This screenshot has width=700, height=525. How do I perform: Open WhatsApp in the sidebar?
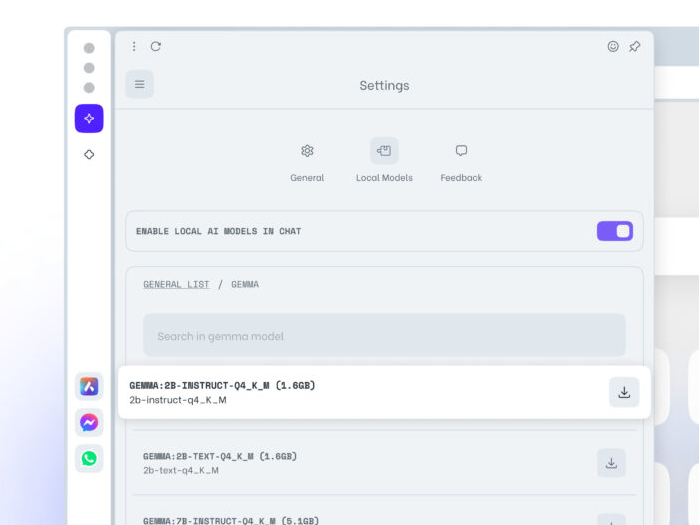89,458
